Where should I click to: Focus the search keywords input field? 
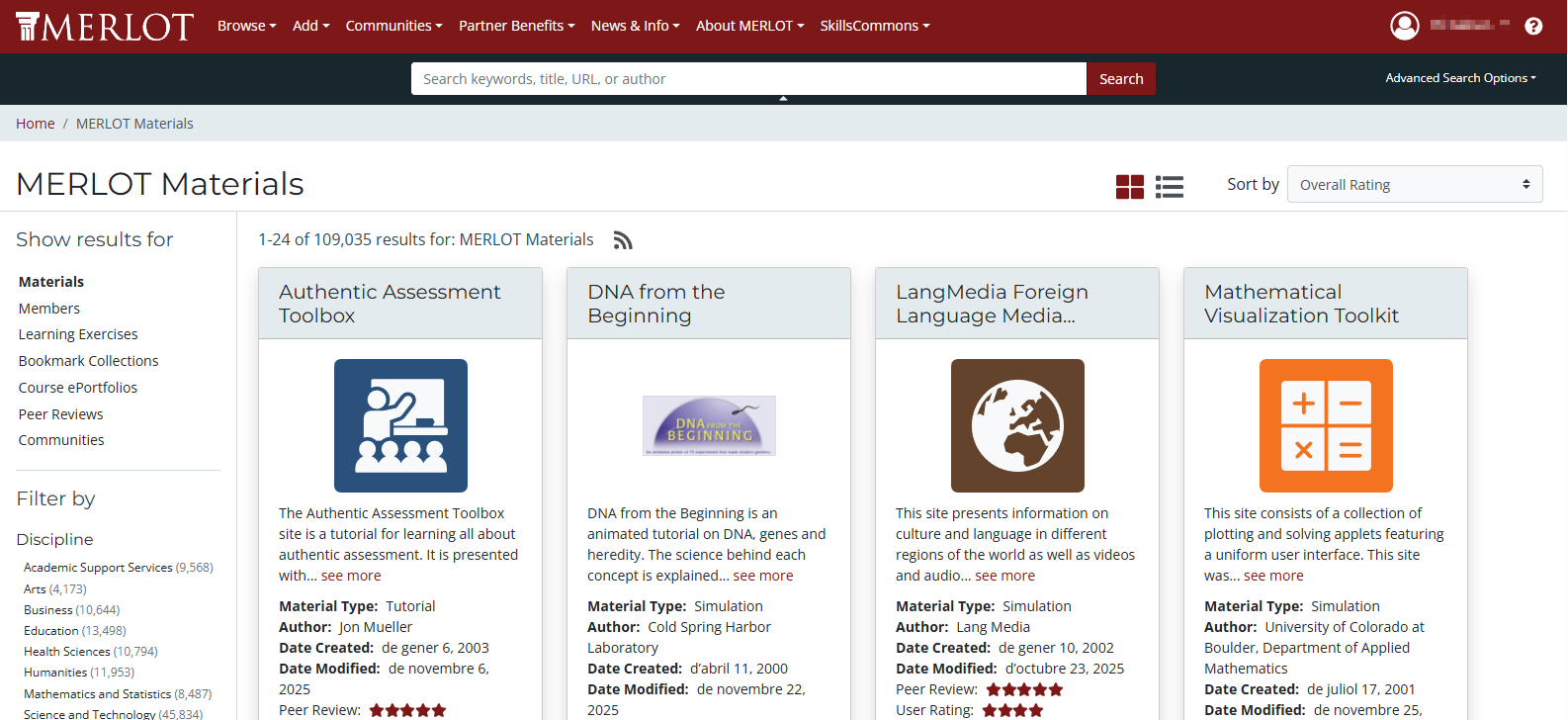pos(747,79)
